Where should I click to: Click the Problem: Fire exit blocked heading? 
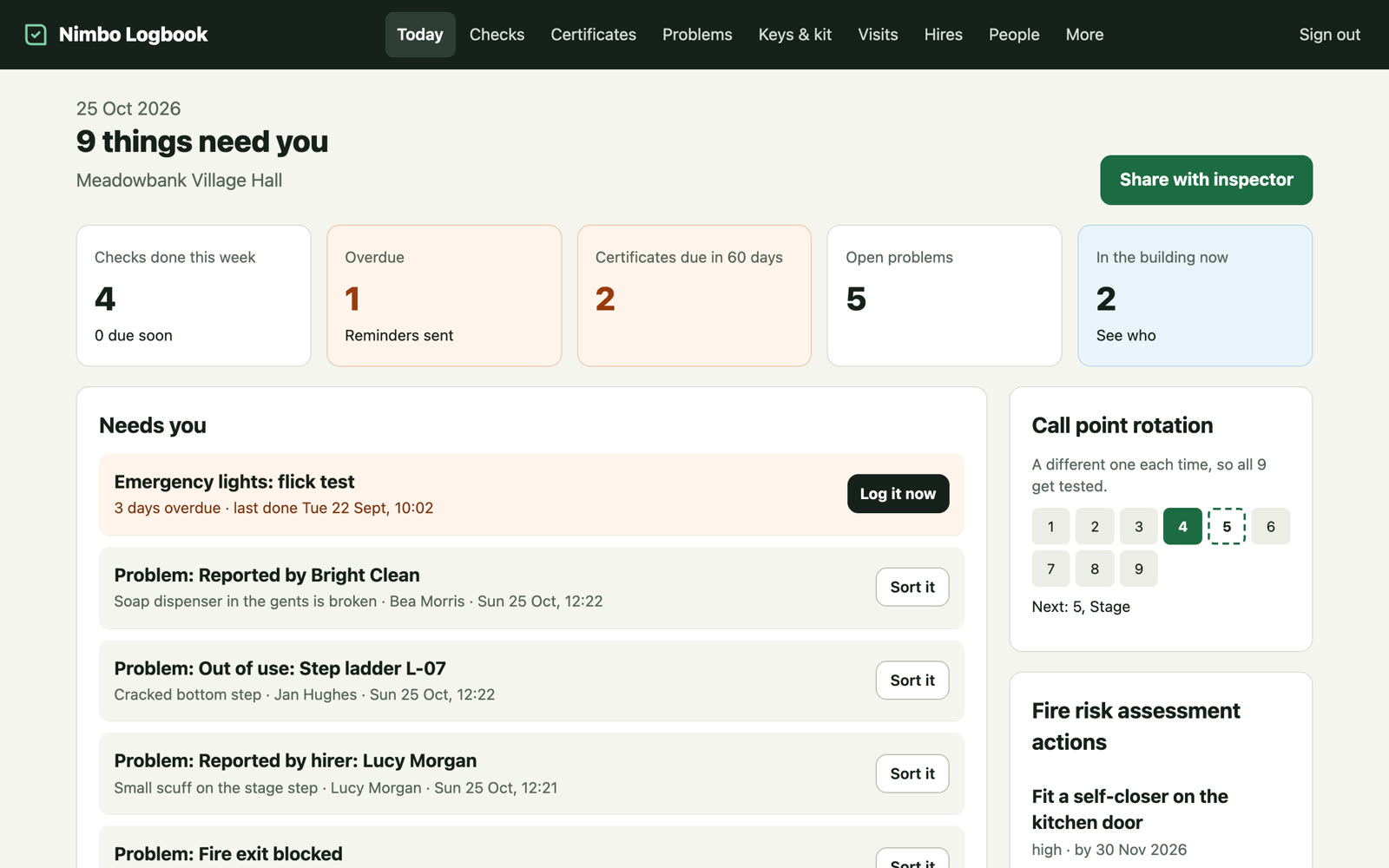(228, 854)
